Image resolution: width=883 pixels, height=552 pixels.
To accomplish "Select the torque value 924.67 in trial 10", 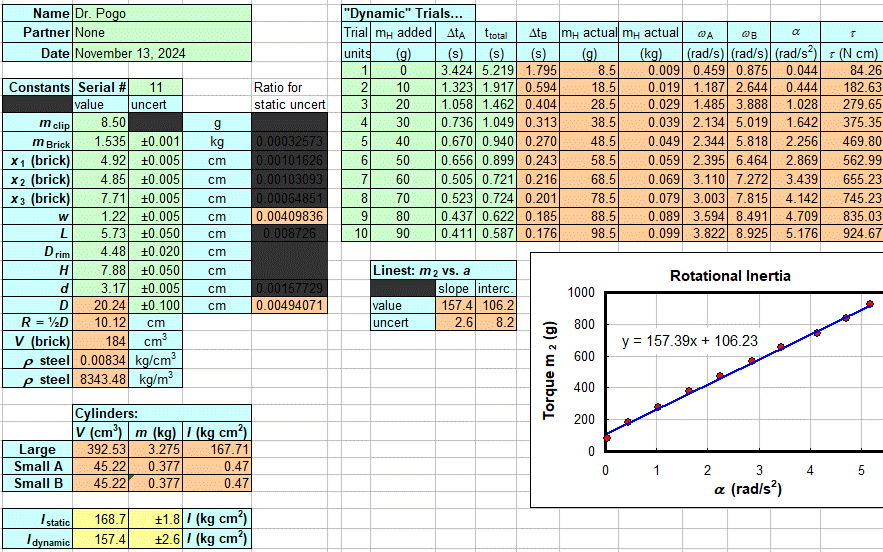I will 852,233.
